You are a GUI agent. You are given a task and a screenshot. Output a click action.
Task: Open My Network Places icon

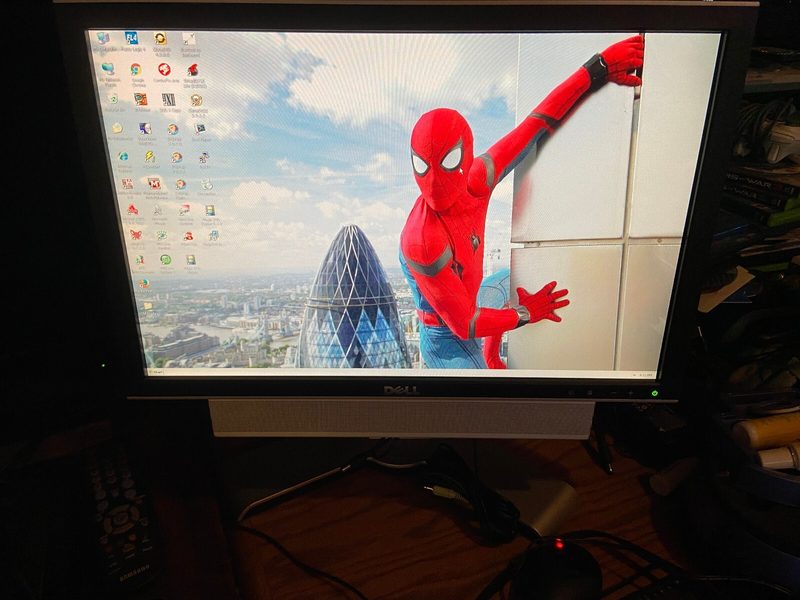tap(108, 68)
